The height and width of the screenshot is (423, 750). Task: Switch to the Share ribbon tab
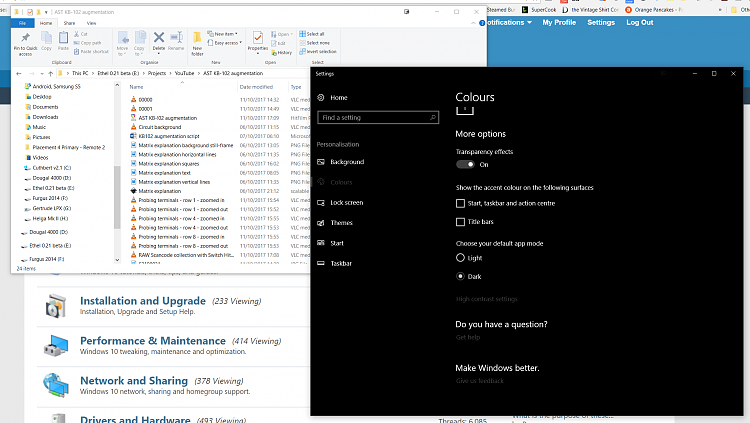(x=69, y=23)
